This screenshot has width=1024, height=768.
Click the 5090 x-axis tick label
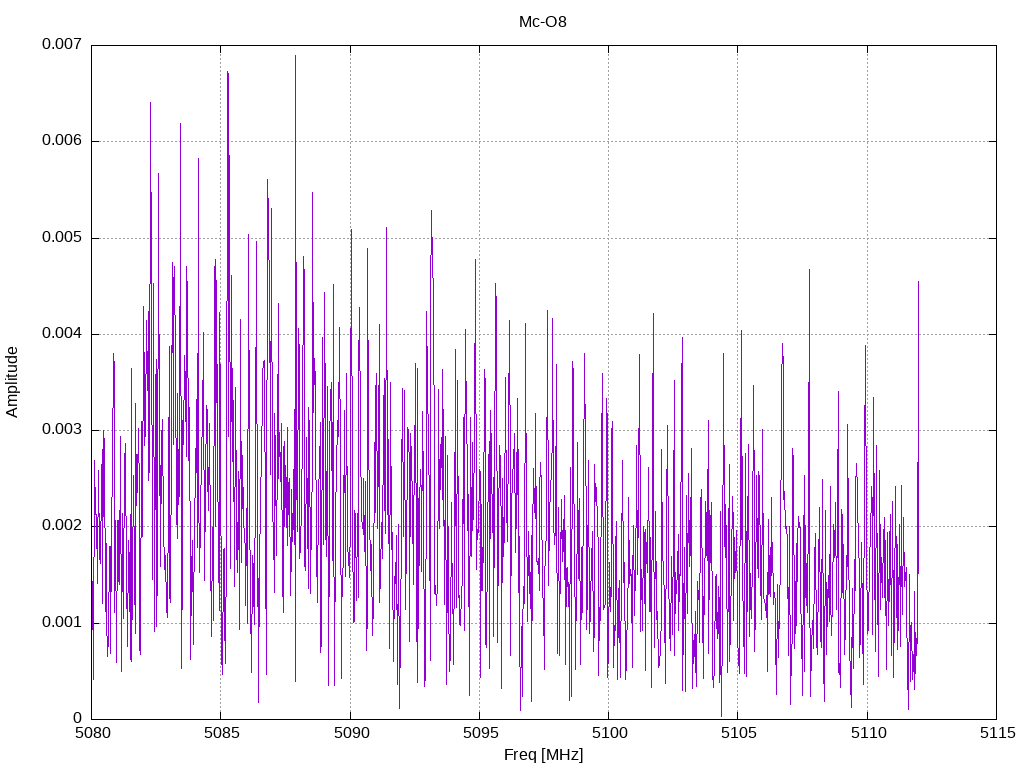click(x=351, y=733)
